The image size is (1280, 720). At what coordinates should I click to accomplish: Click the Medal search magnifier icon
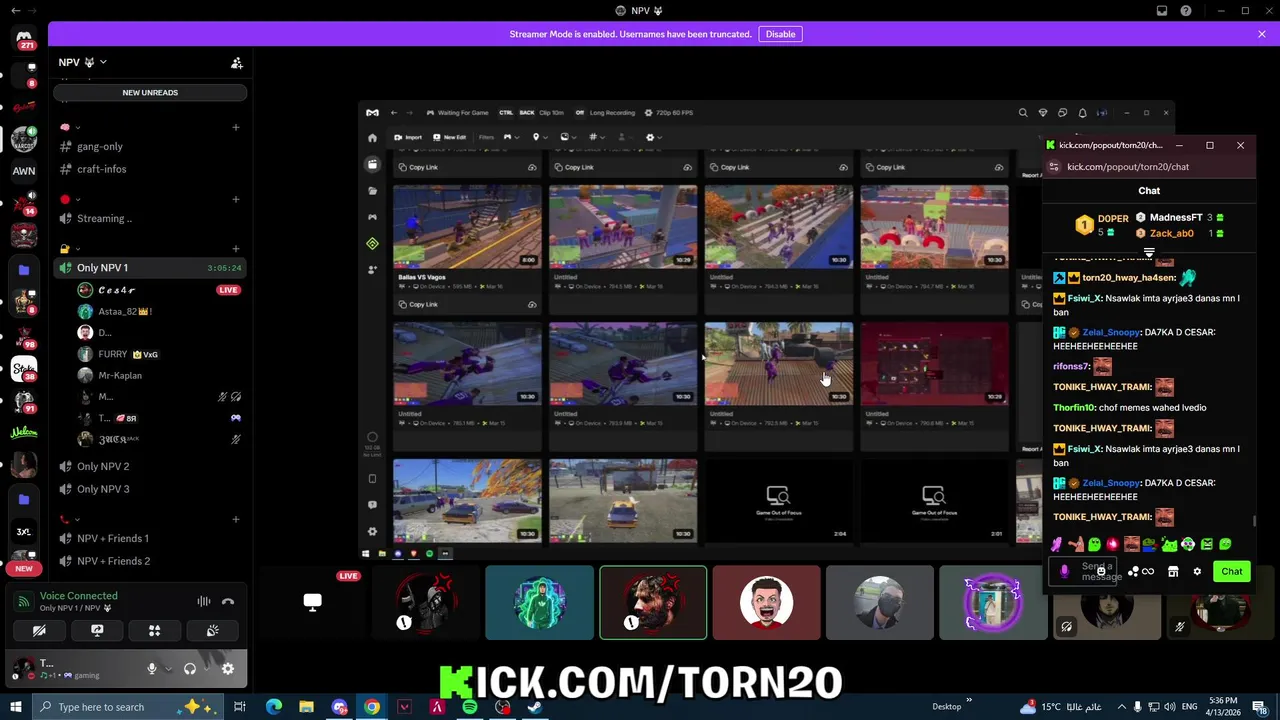point(1023,113)
